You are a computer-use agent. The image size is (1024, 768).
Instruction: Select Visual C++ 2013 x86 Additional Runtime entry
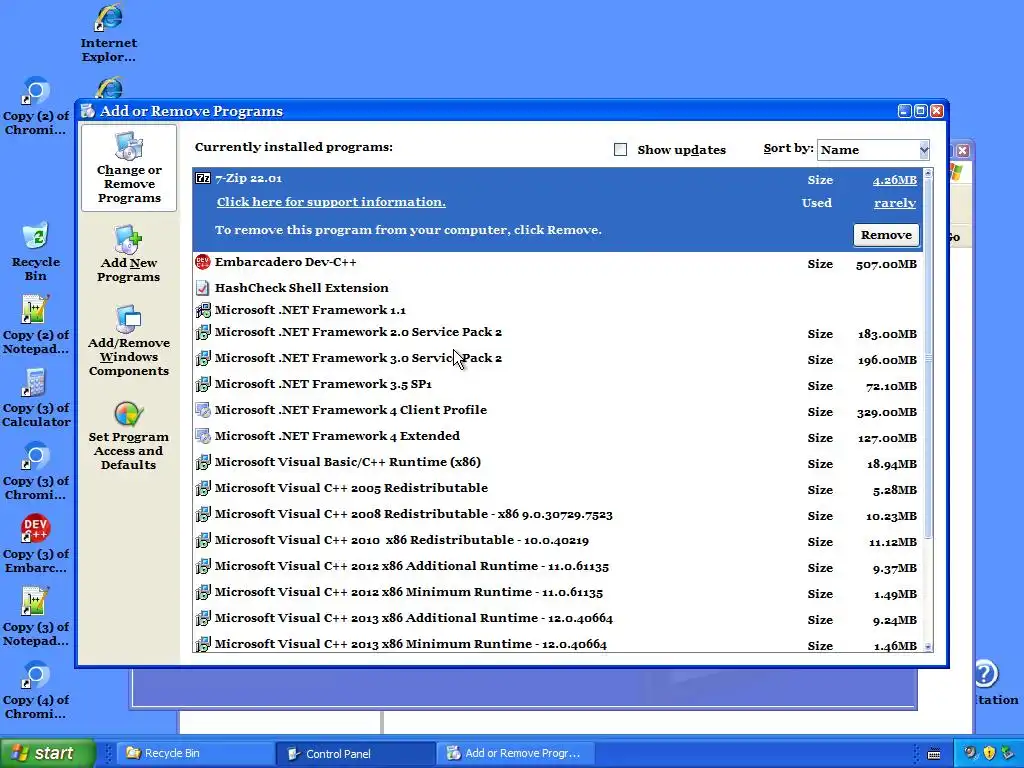557,618
